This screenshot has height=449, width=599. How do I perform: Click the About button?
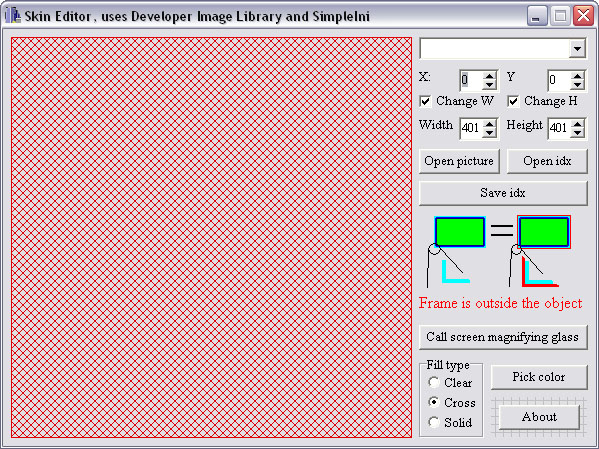539,417
